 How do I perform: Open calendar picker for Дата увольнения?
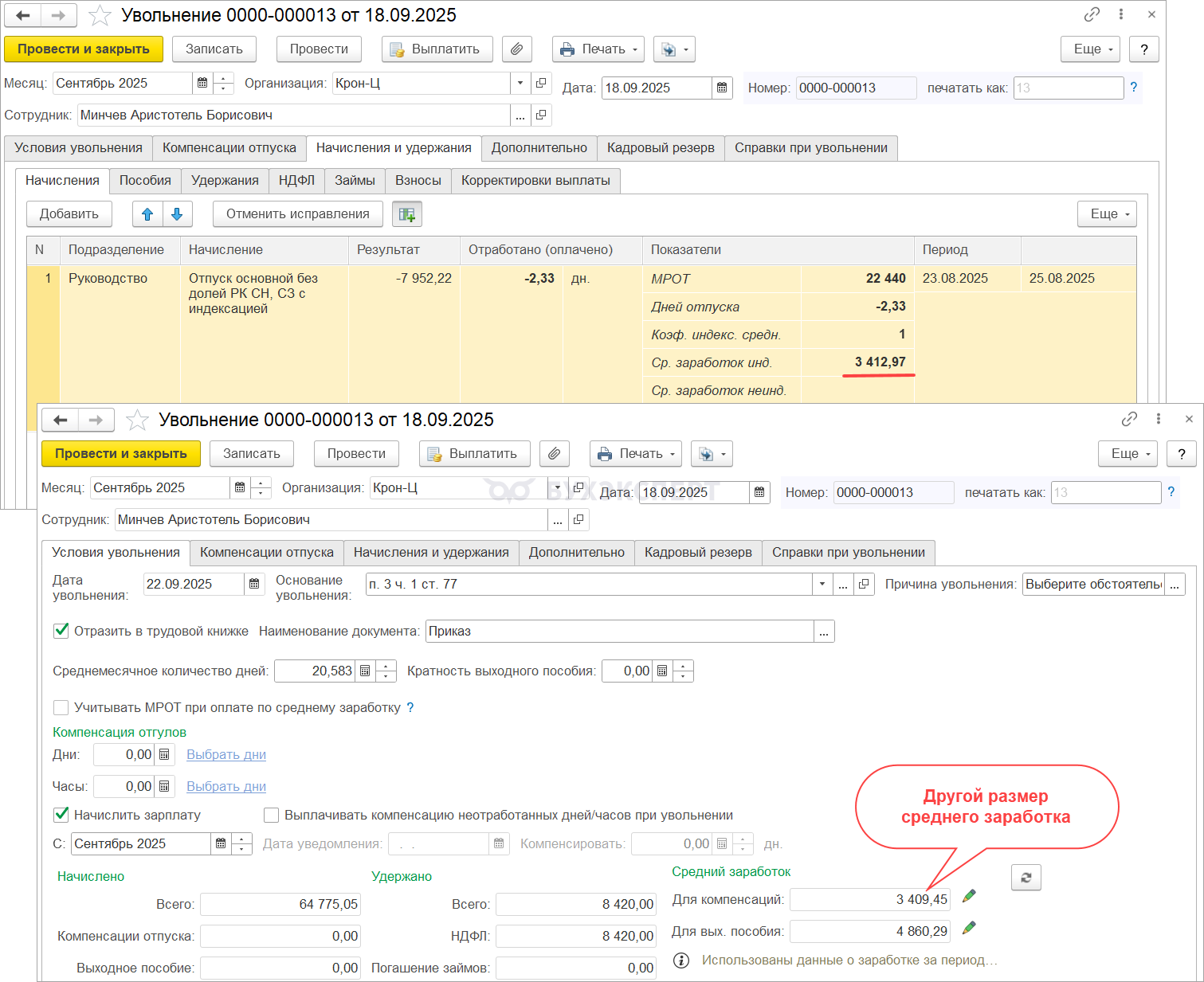tap(254, 585)
